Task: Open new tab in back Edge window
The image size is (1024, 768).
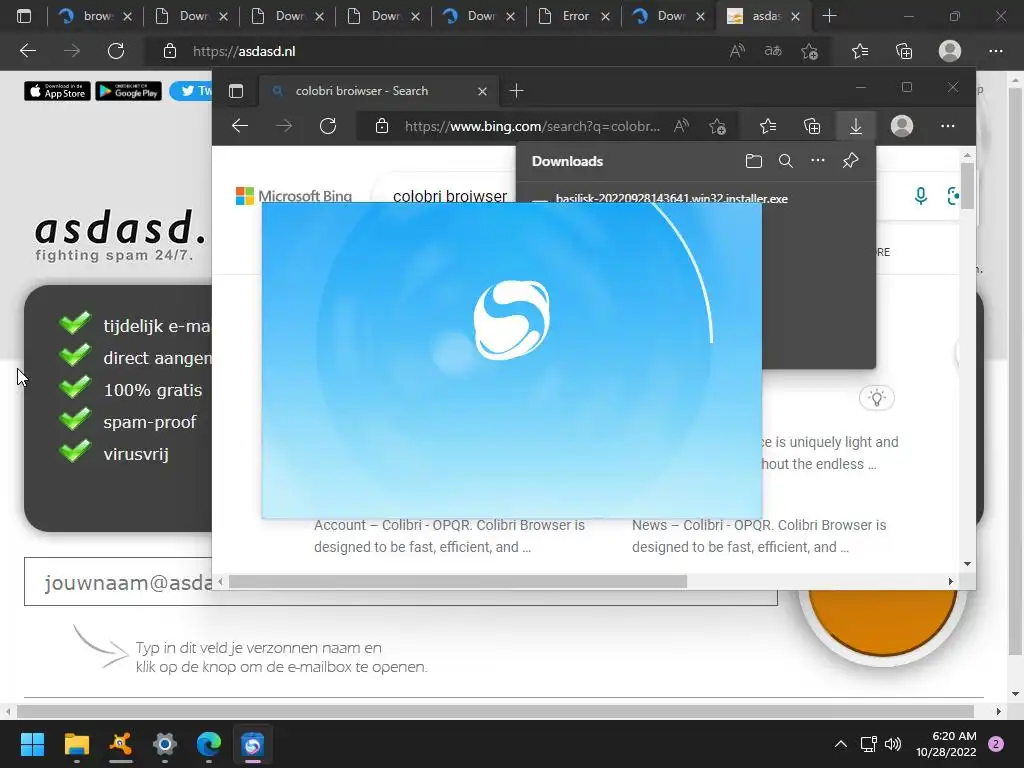Action: 829,16
